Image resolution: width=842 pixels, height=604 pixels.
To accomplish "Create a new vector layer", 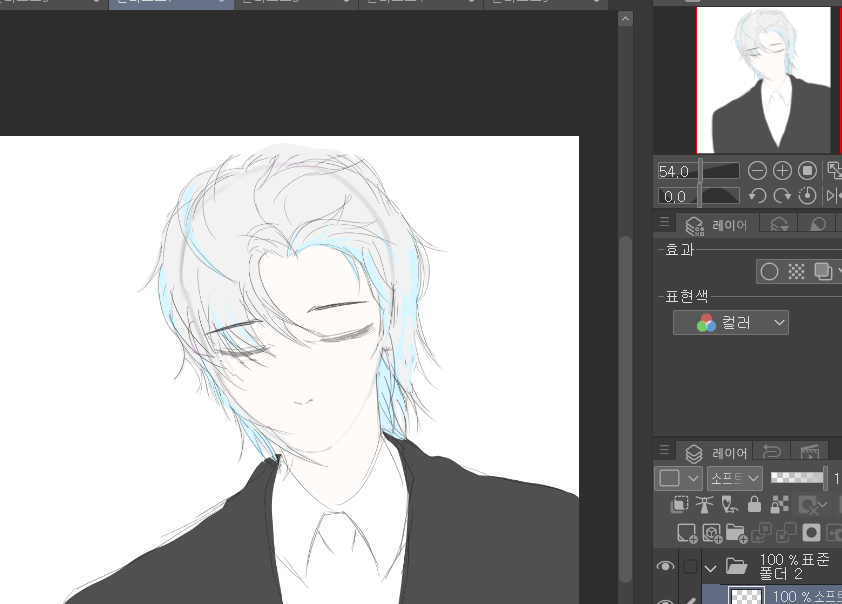I will (712, 533).
